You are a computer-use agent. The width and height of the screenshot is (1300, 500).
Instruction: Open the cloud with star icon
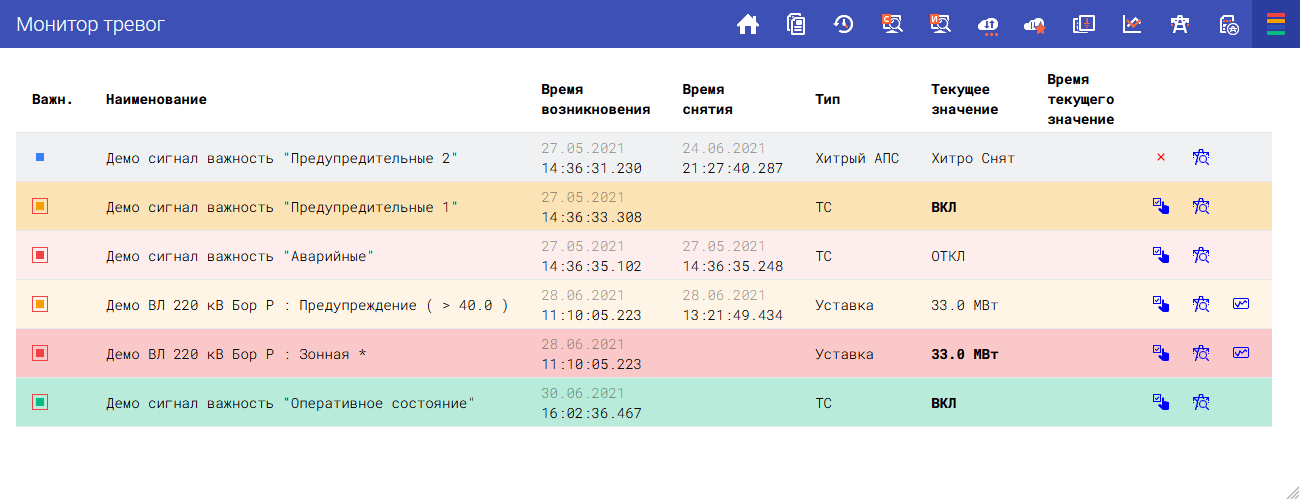(1035, 25)
